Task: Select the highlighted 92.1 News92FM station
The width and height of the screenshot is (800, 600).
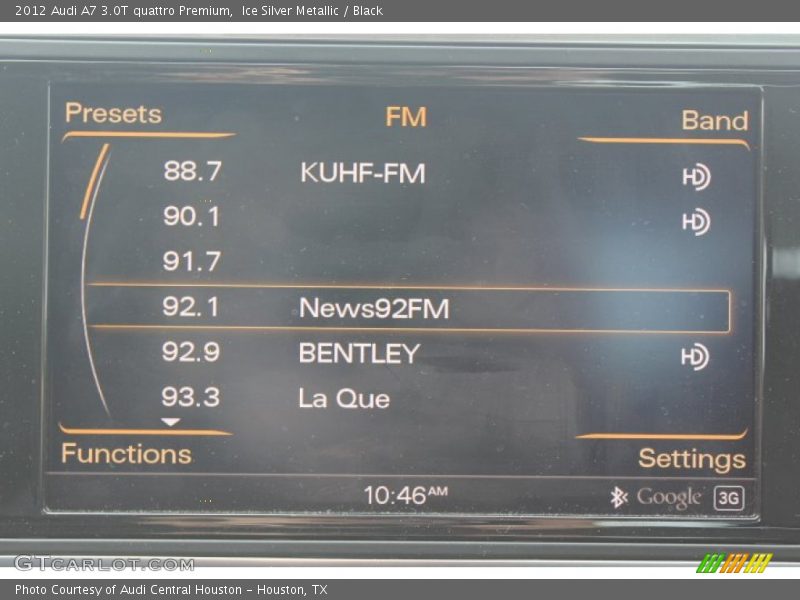Action: coord(409,308)
